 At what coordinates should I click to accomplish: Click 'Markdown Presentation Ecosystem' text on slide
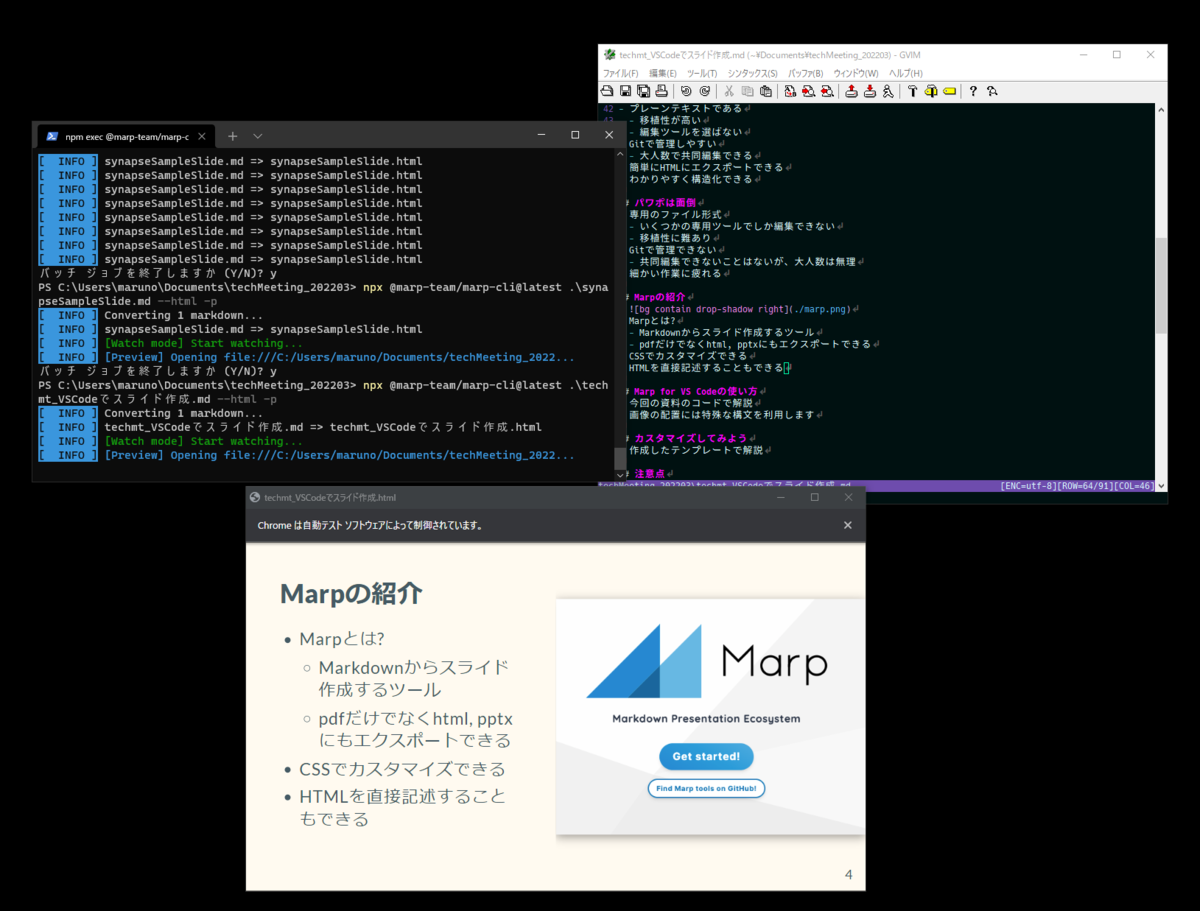[x=706, y=719]
